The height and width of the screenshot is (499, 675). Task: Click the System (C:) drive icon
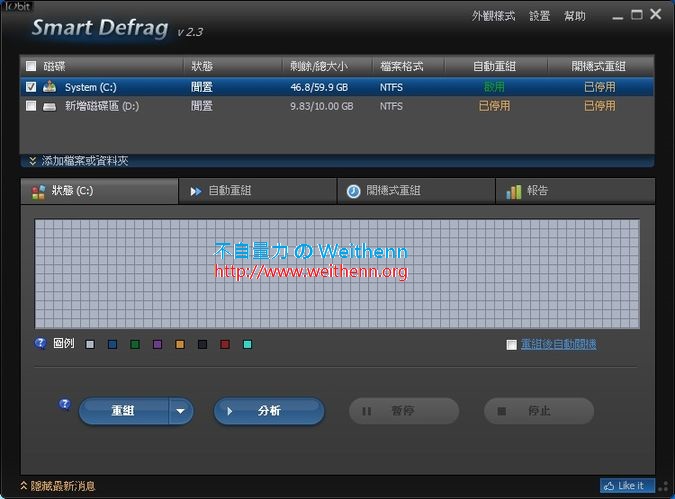(x=50, y=87)
